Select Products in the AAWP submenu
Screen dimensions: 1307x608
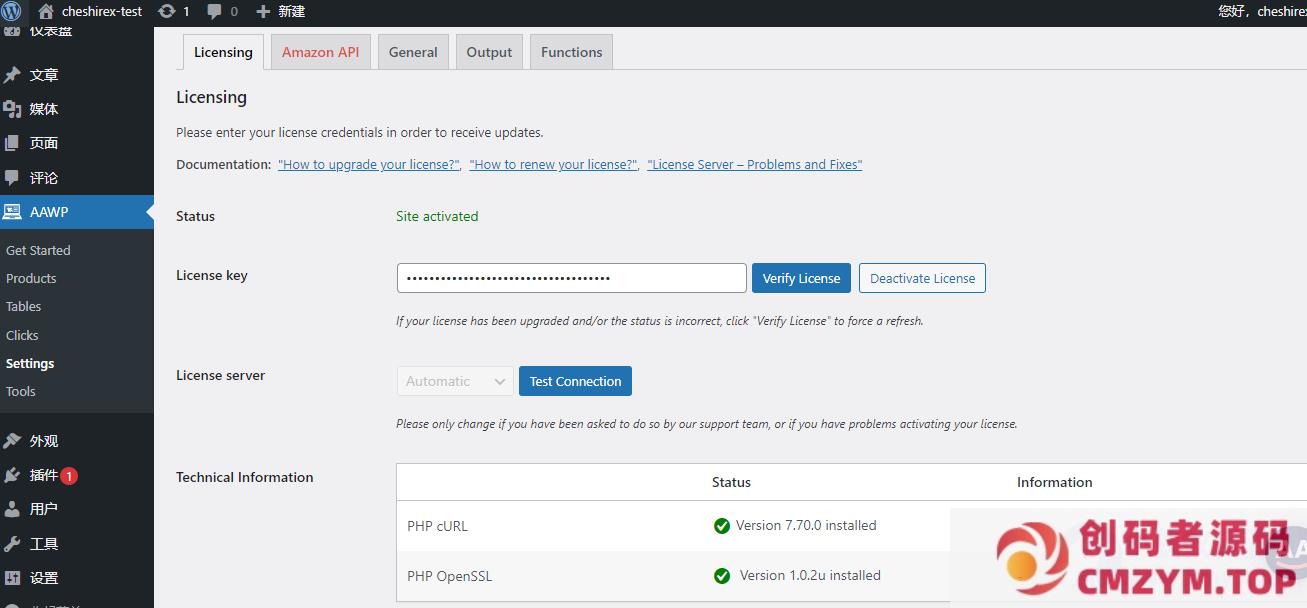[31, 279]
